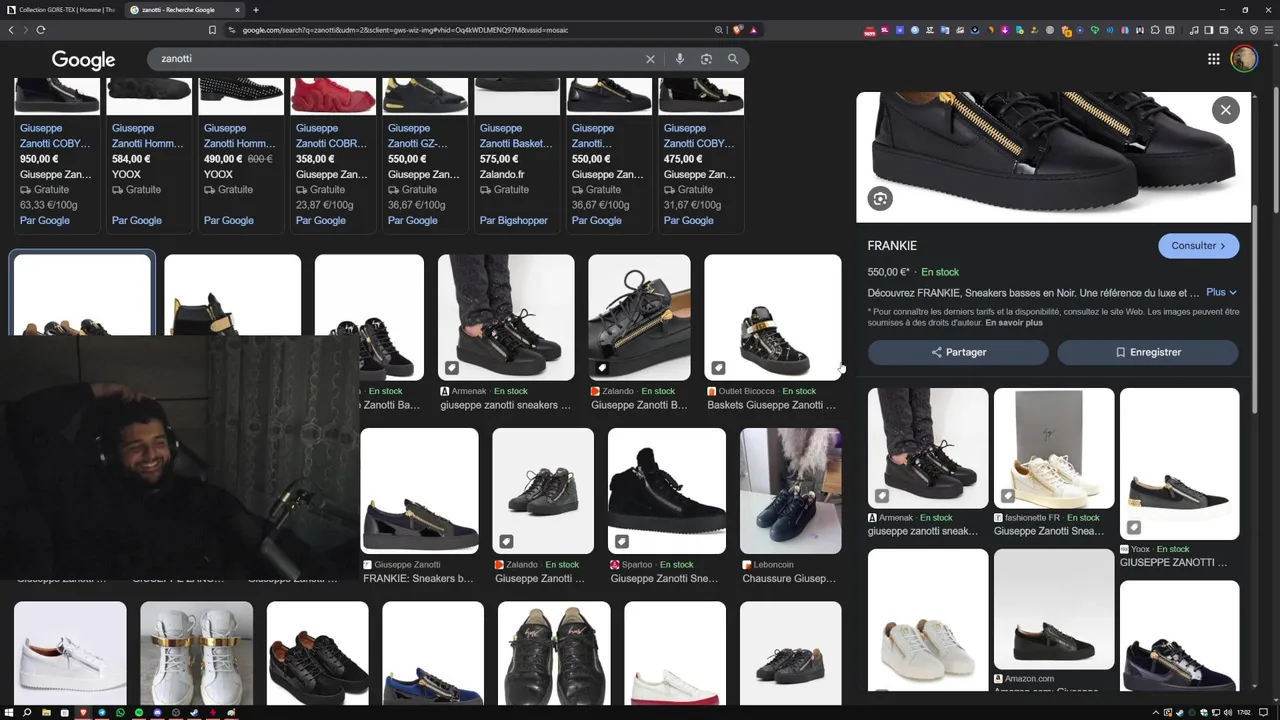Screen dimensions: 1280x720
Task: Open the Google account avatar menu
Action: point(1244,59)
